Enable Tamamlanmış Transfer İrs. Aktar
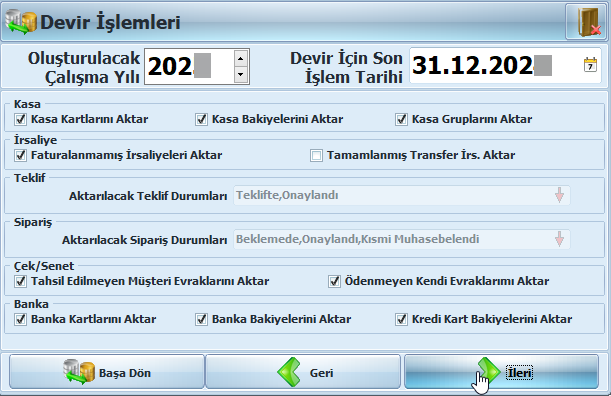This screenshot has width=611, height=396. [x=316, y=155]
